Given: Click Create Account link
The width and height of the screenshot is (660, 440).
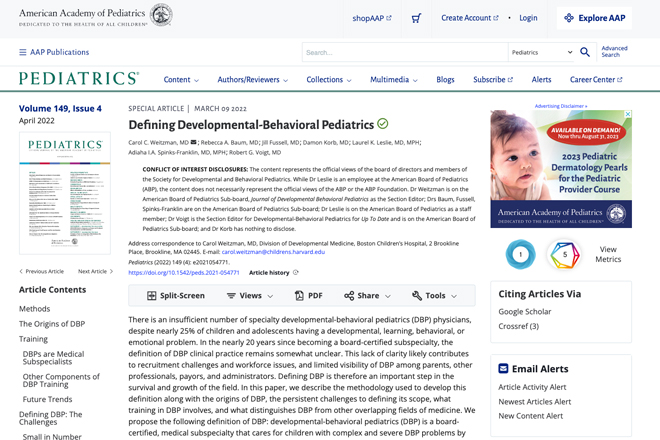Looking at the screenshot, I should click(x=470, y=18).
